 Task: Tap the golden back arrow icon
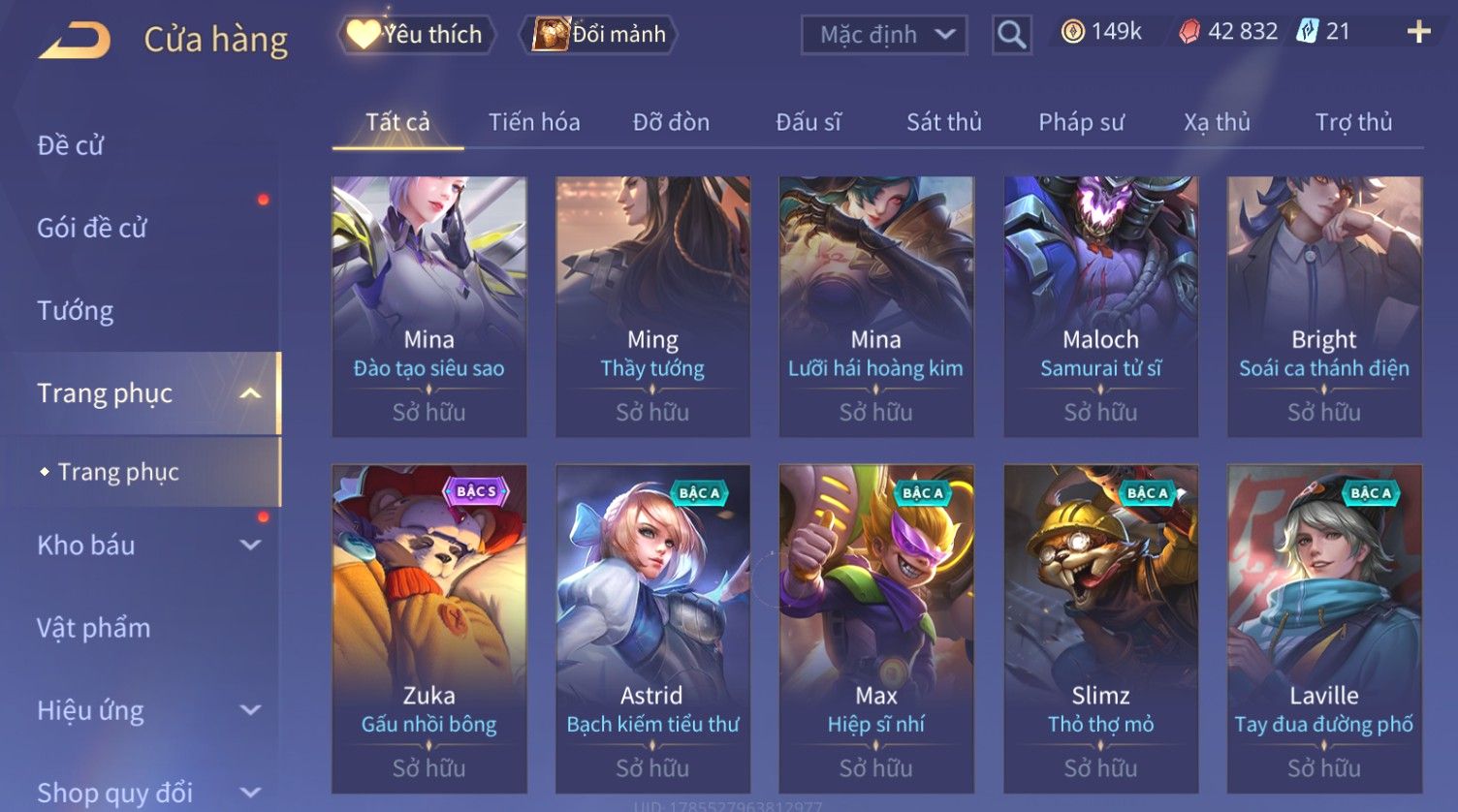tap(76, 41)
